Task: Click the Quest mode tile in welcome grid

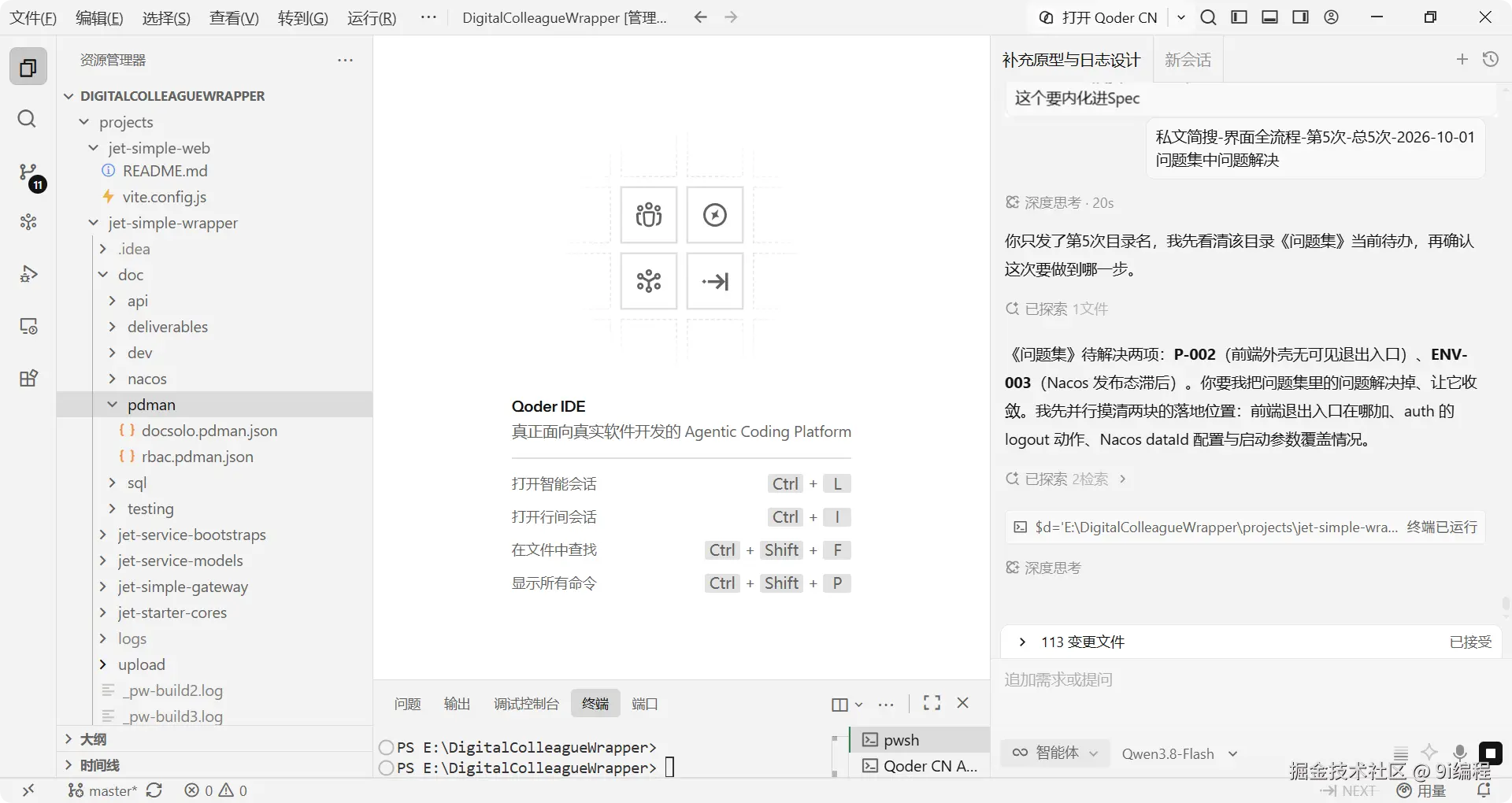Action: tap(715, 215)
